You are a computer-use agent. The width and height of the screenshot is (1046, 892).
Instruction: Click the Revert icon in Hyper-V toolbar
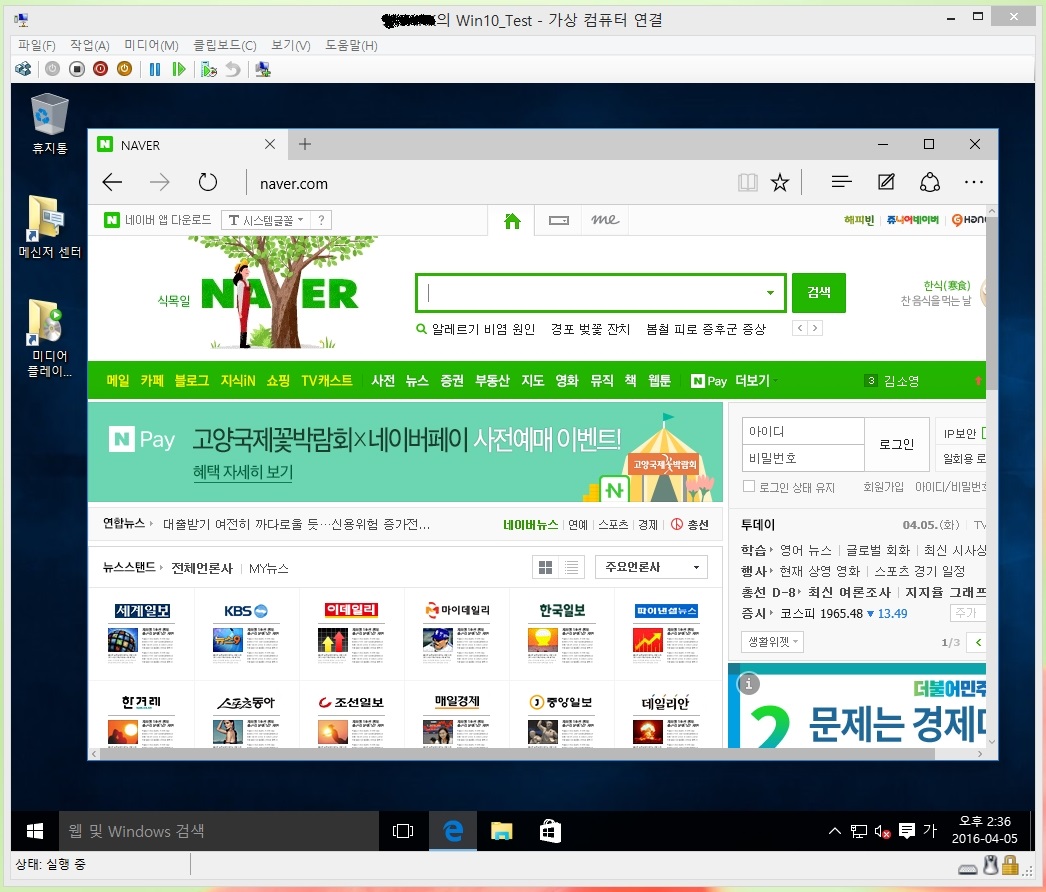point(232,69)
